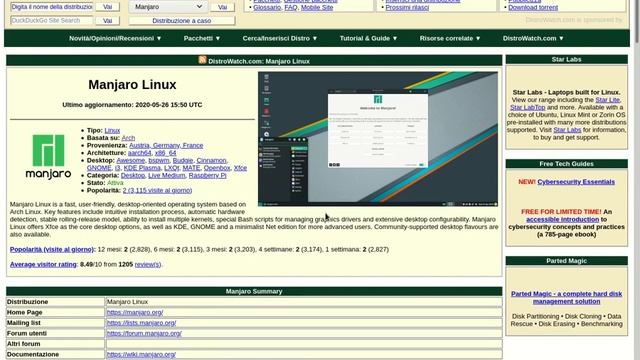Open the wiki.manjaro.org documentation link

(141, 354)
